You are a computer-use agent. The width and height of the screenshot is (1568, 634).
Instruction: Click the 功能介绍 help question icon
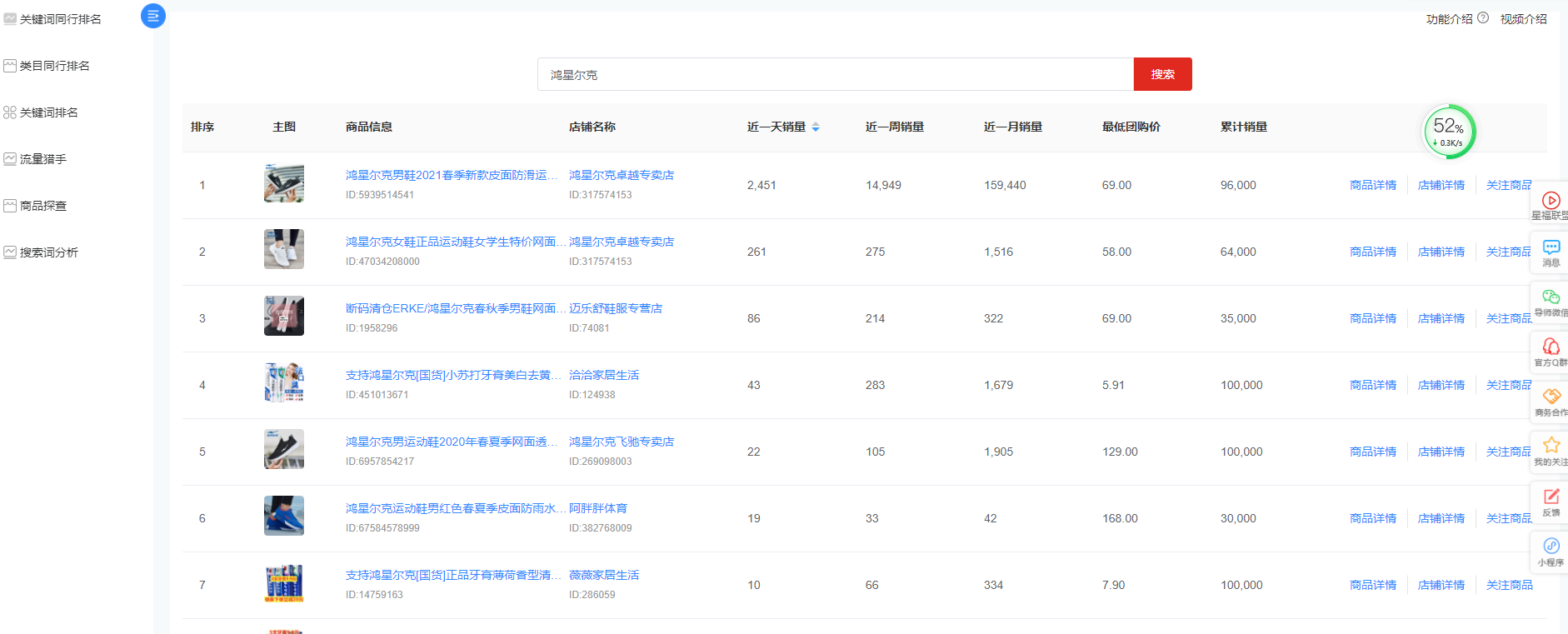[x=1483, y=18]
